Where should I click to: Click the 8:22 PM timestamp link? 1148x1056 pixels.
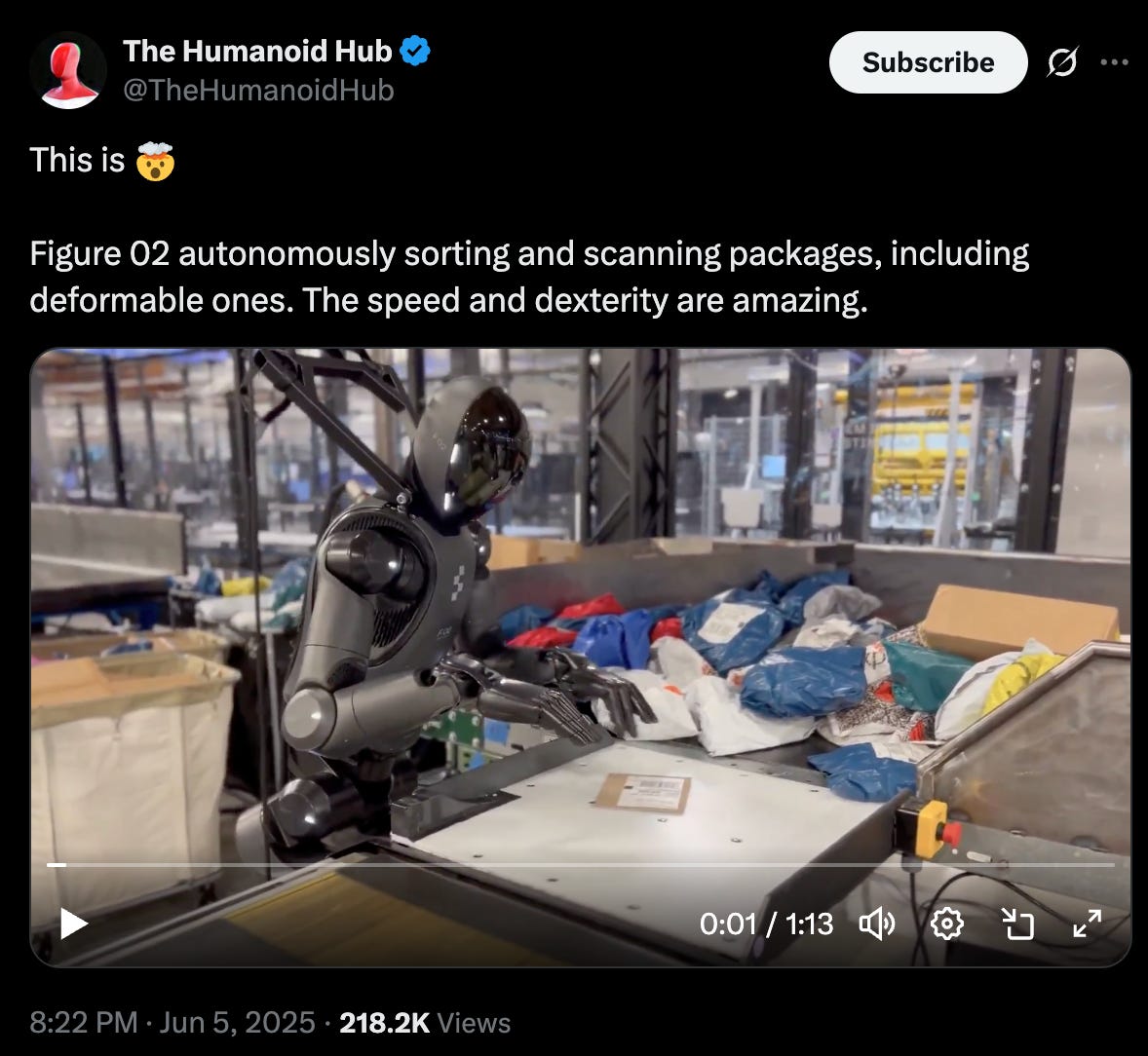84,1022
